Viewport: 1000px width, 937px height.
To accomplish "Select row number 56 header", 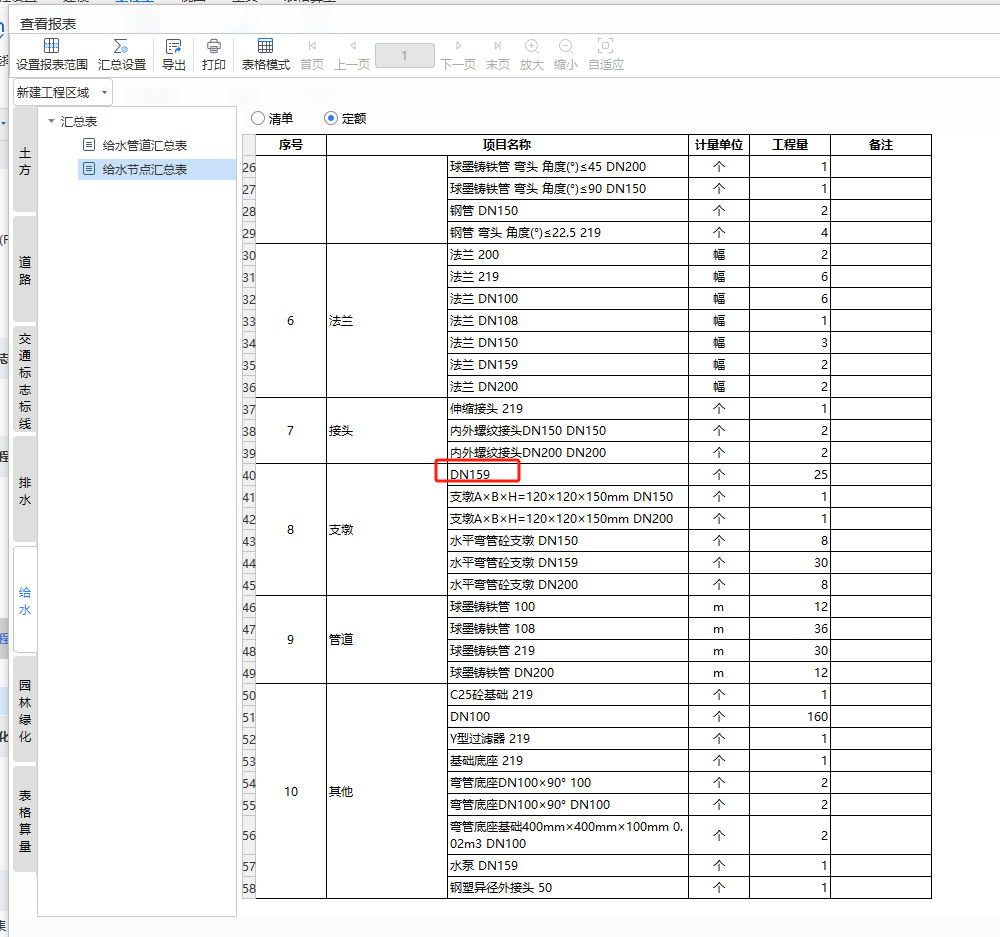I will tap(249, 835).
